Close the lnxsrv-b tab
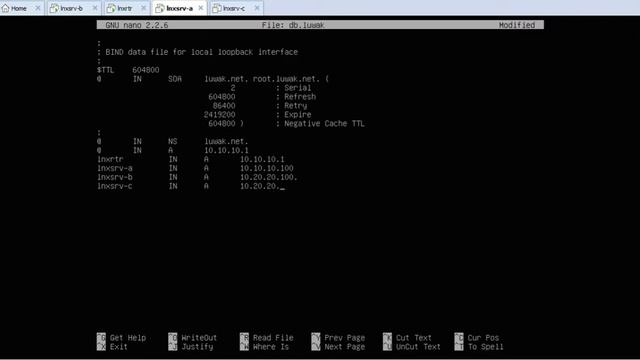Screen dimensions: 640x360 [95, 8]
